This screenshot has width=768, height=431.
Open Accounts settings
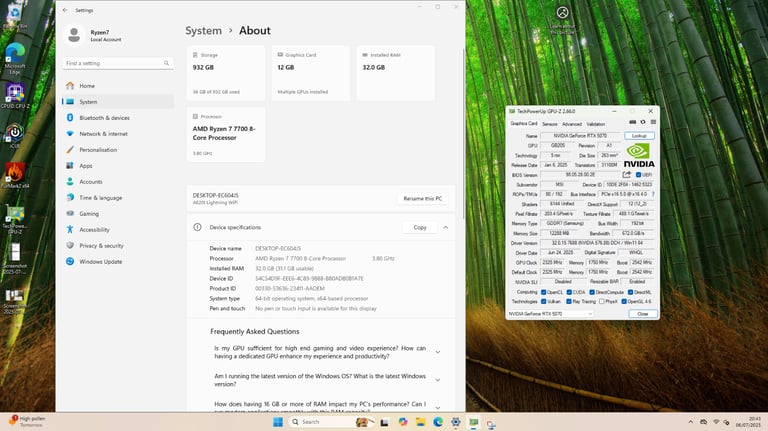118,182
